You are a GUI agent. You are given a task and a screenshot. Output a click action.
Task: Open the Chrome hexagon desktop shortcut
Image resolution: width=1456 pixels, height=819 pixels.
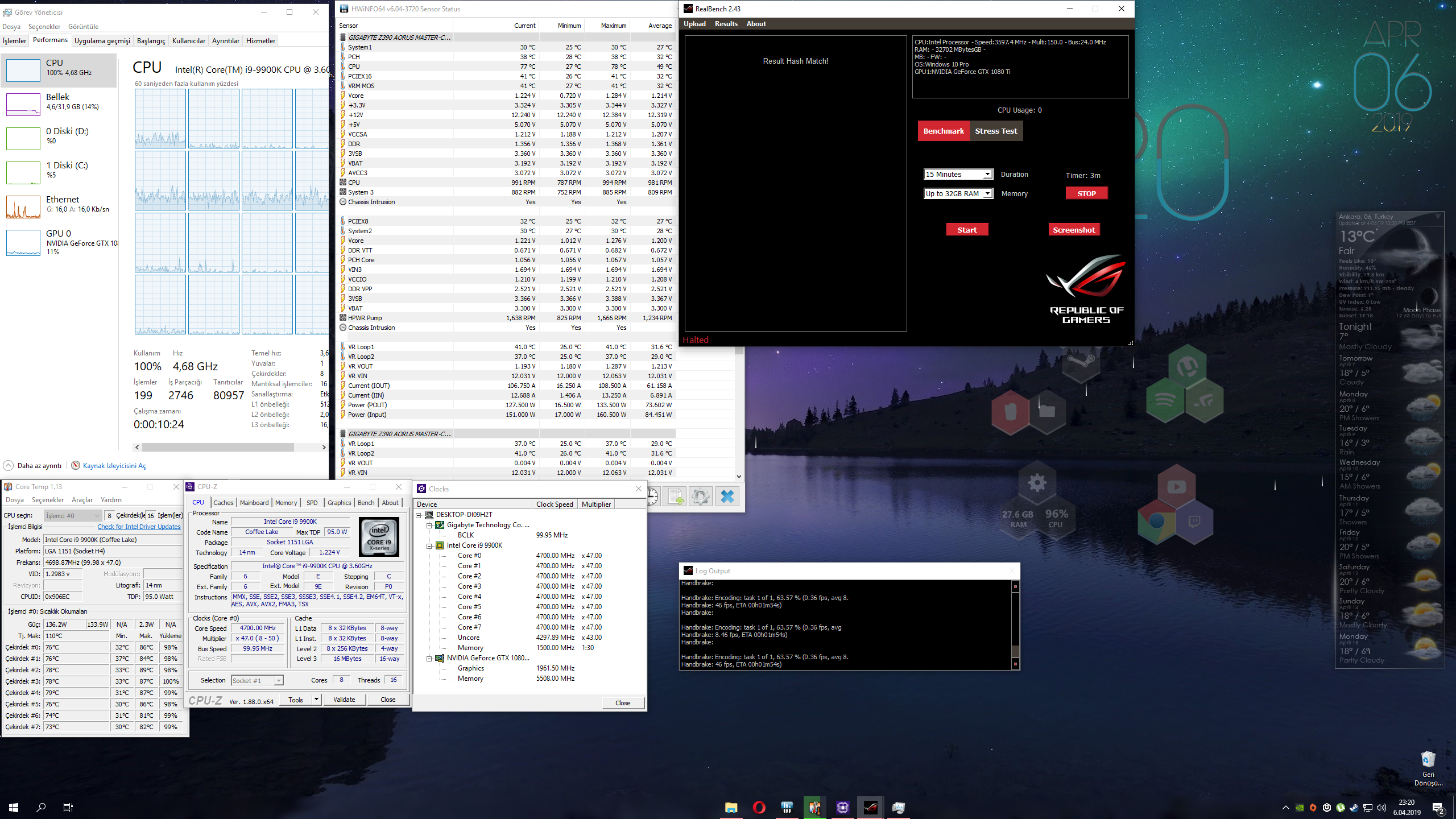tap(1156, 520)
